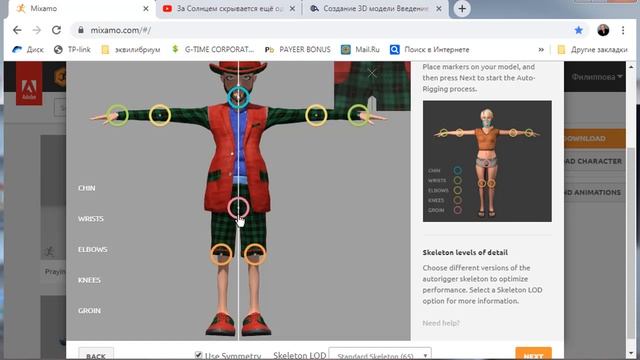
Task: Open the TP-link bookmark
Action: pyautogui.click(x=72, y=49)
